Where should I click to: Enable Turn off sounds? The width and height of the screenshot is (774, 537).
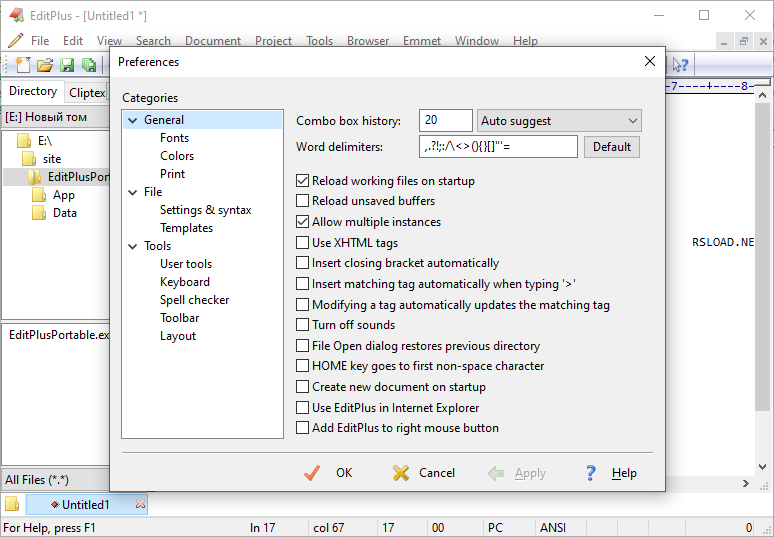coord(302,325)
